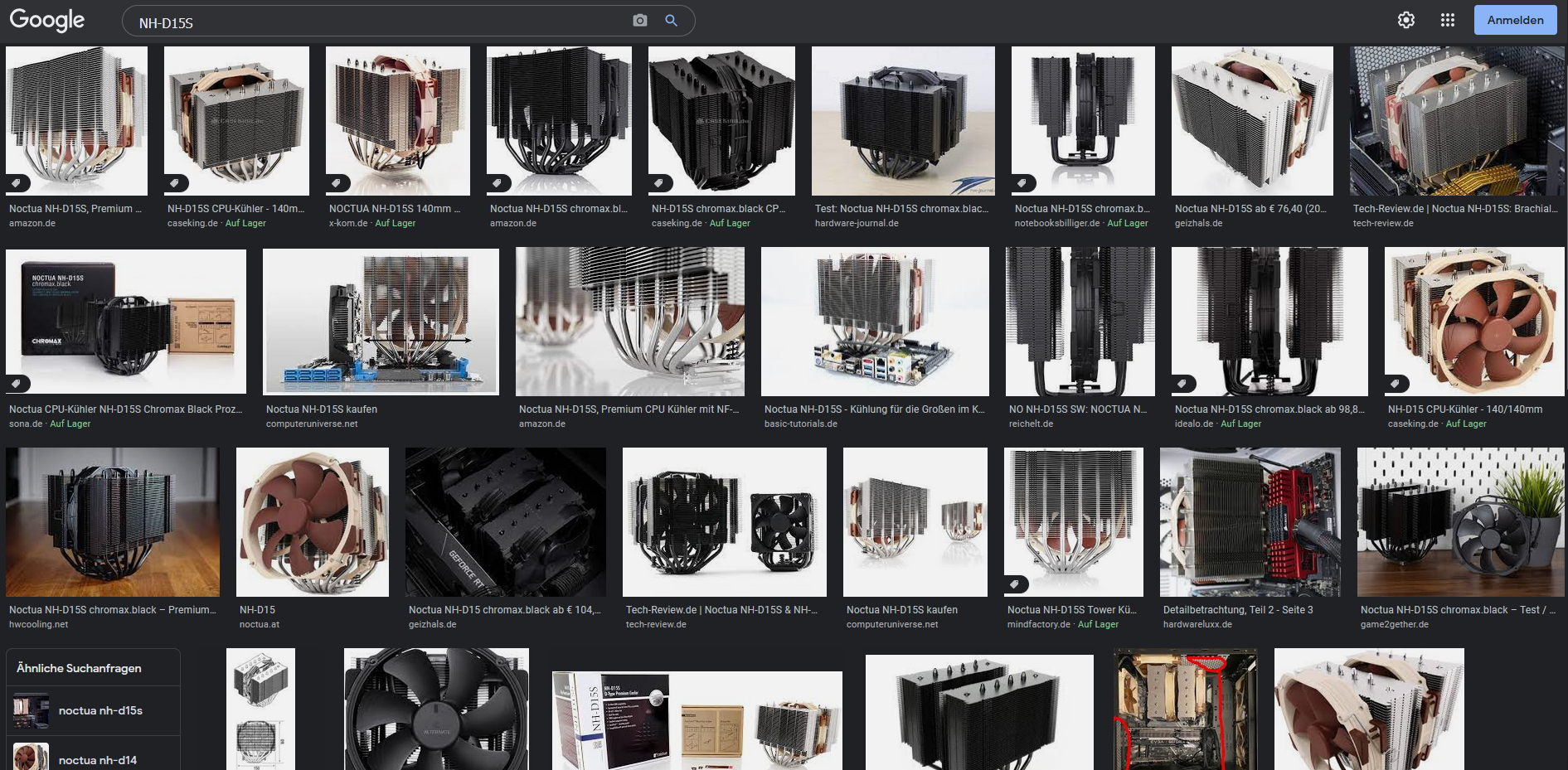
Task: Open reichelt.de NO NH-D15S SW thumbnail
Action: tap(1080, 322)
